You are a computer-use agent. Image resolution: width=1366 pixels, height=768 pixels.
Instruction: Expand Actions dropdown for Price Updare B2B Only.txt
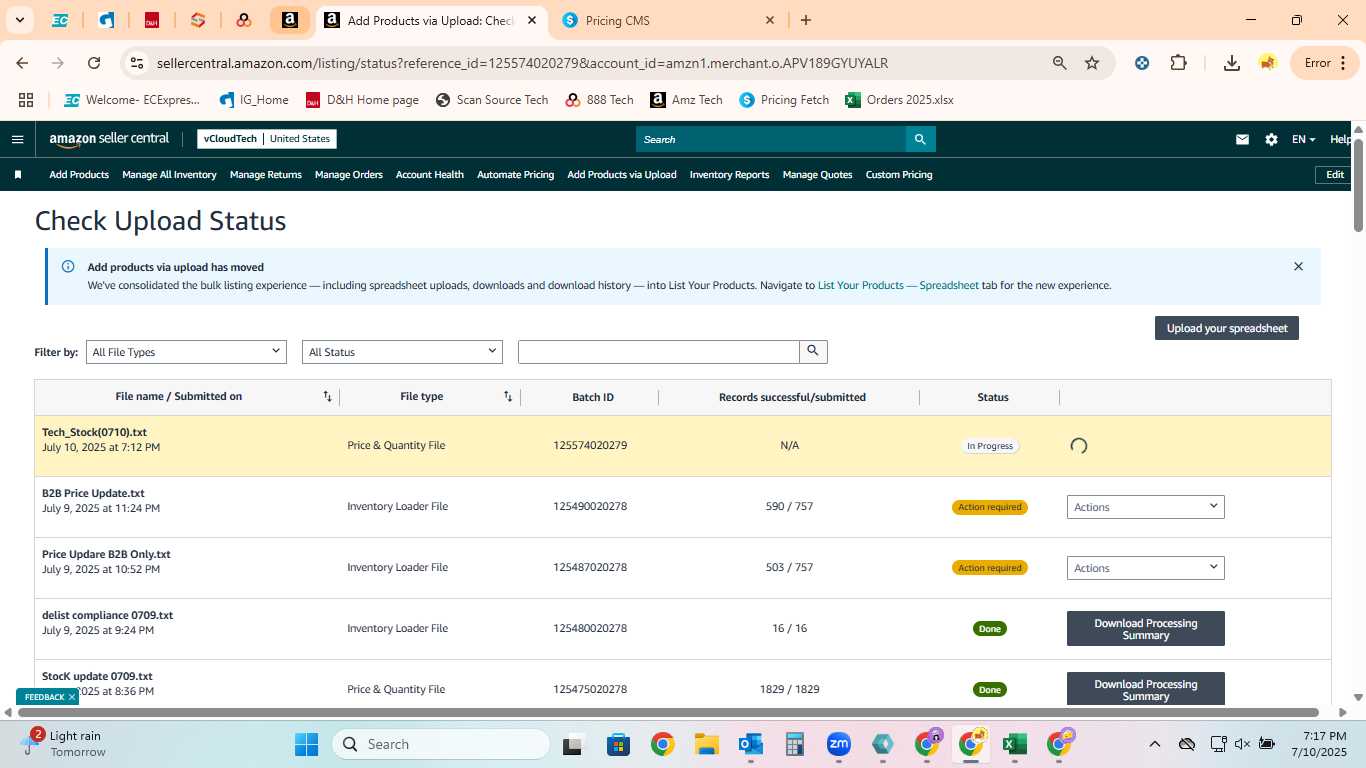pyautogui.click(x=1146, y=568)
